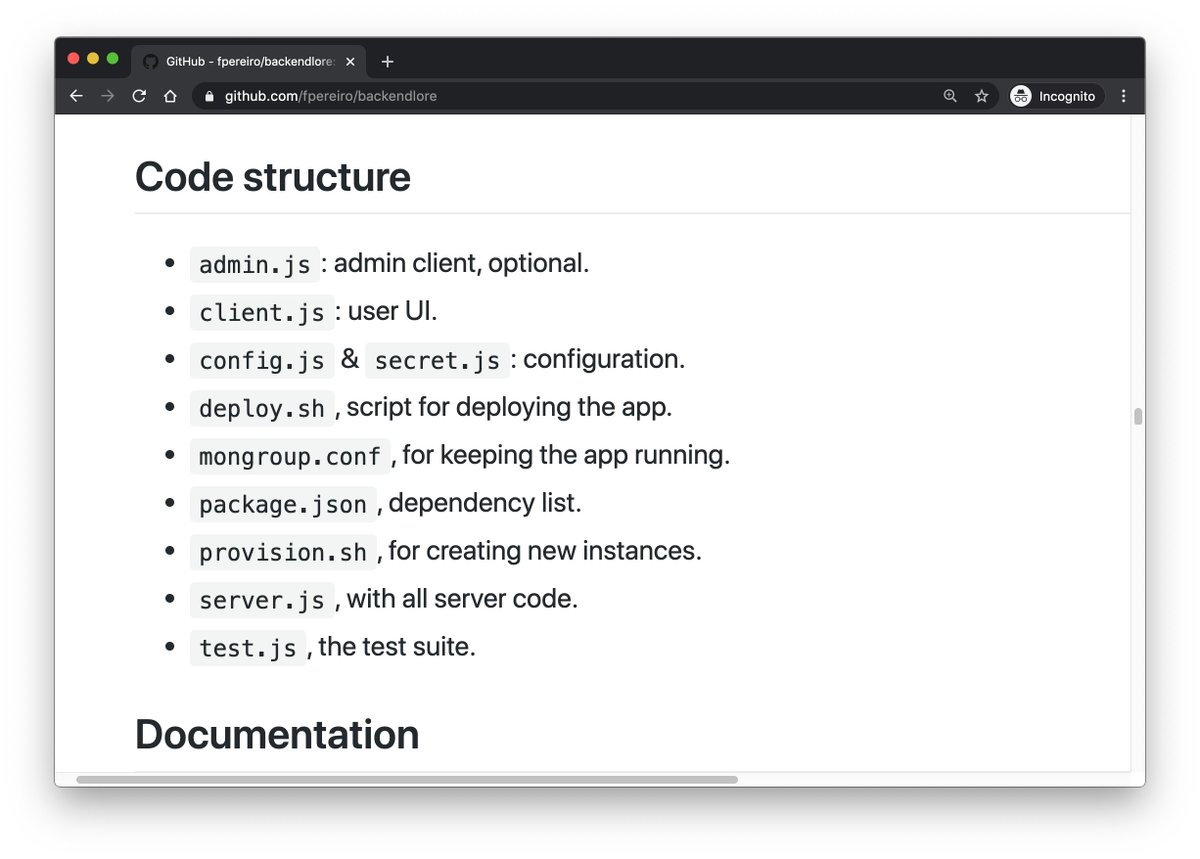Click the text 'script for deploying the app.'
The width and height of the screenshot is (1200, 859).
pos(509,408)
